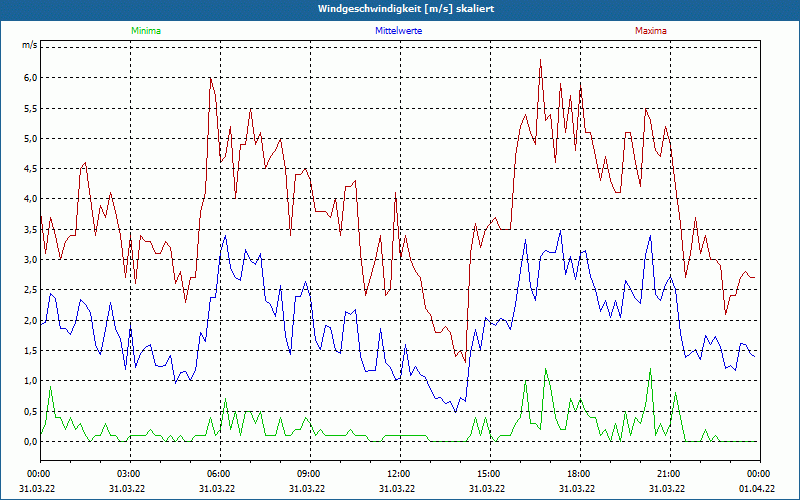Click the '3,5' y-axis value
The height and width of the screenshot is (500, 800).
tap(31, 230)
